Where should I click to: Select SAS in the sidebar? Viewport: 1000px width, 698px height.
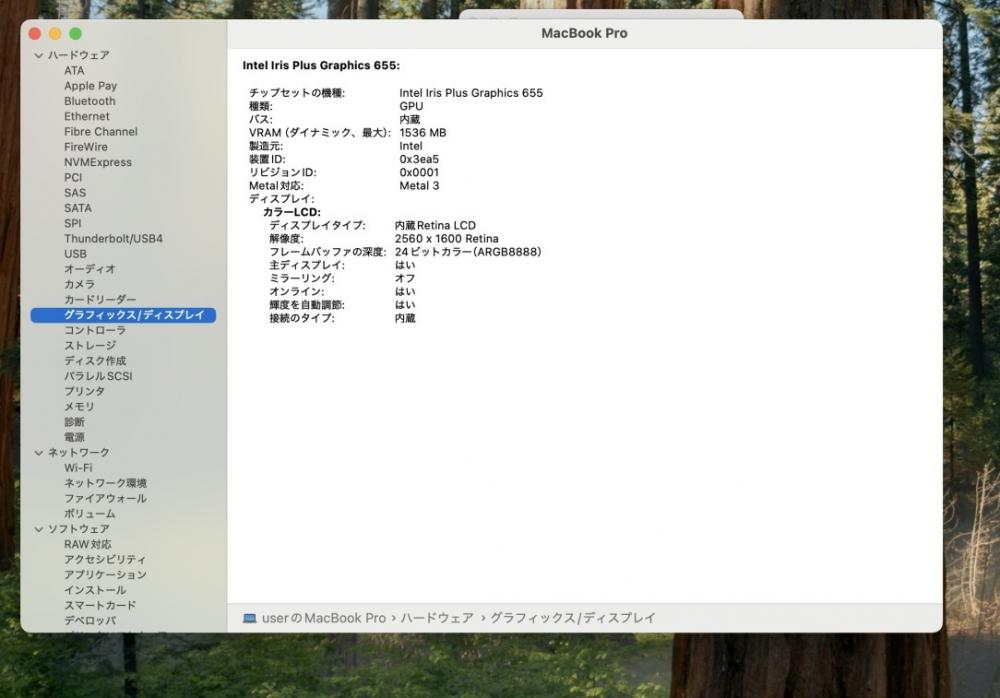75,193
